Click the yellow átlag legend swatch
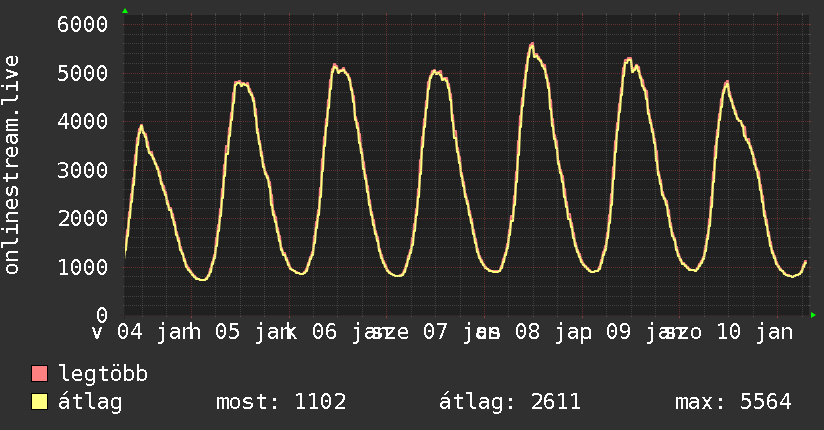Image resolution: width=824 pixels, height=430 pixels. coord(40,403)
